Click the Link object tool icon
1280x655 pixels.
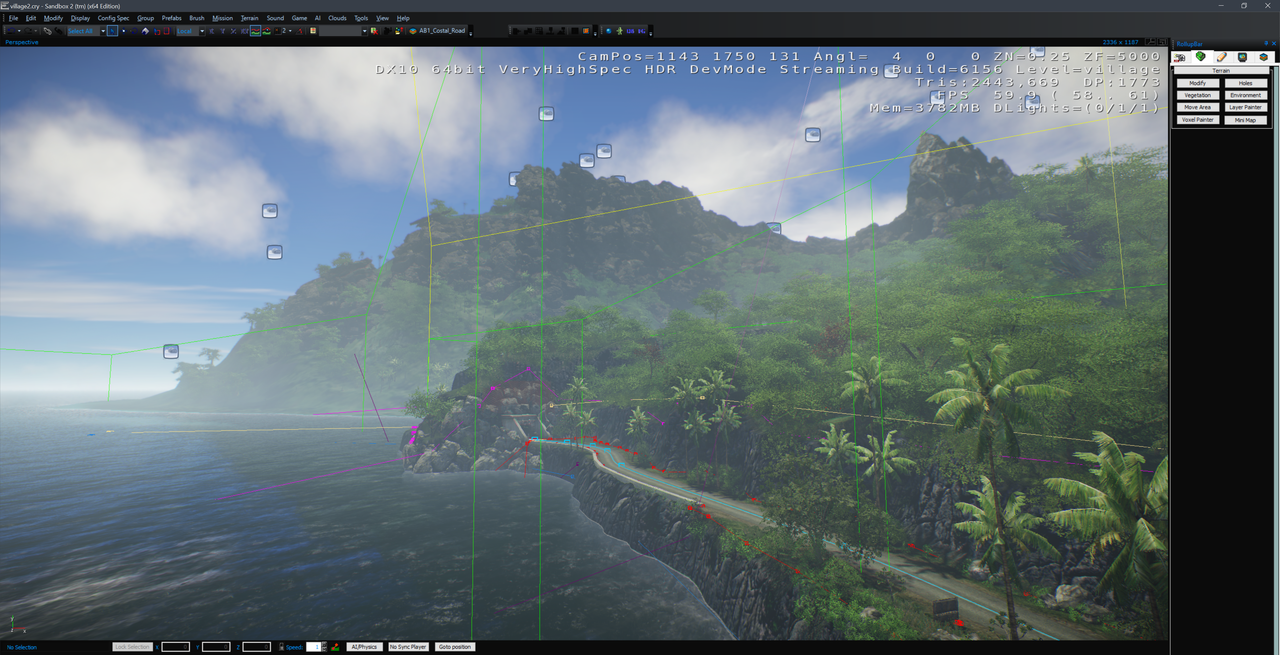point(47,31)
